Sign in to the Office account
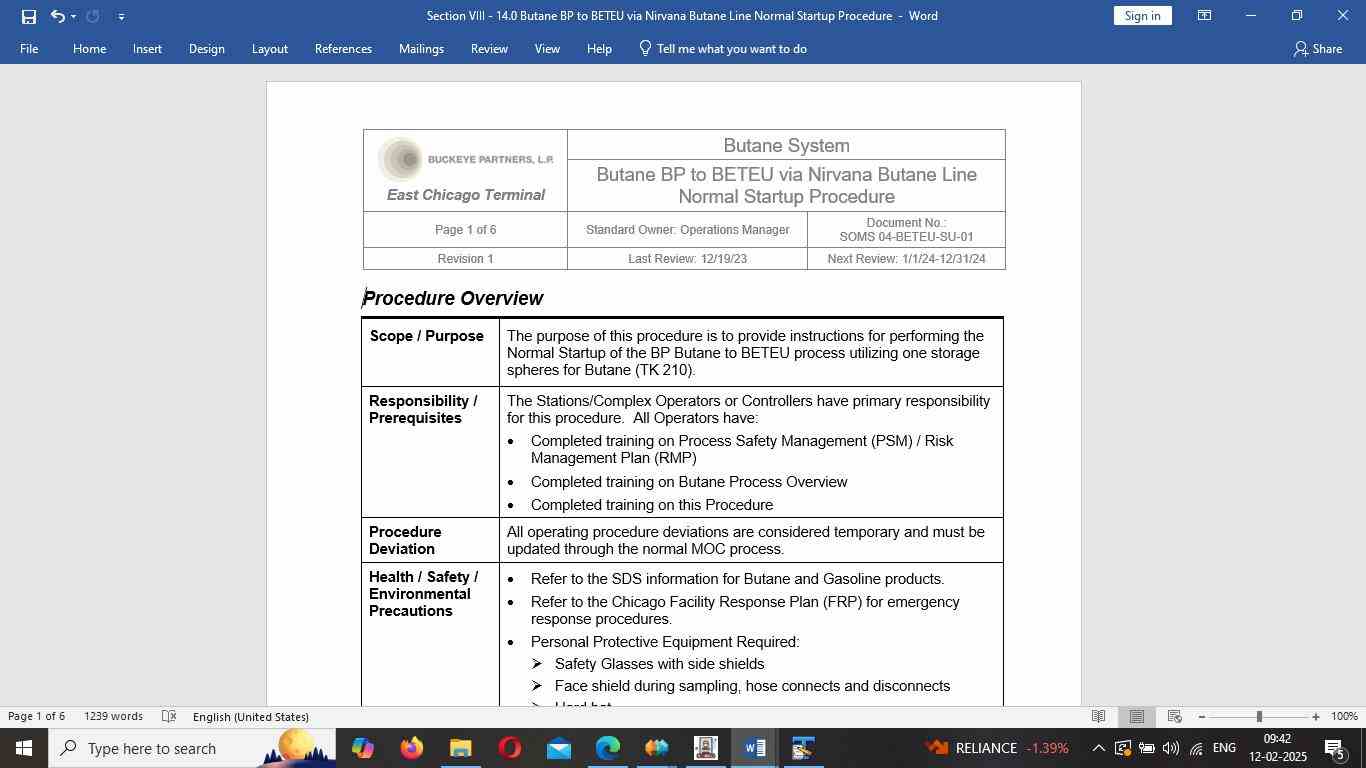This screenshot has width=1366, height=768. point(1142,16)
